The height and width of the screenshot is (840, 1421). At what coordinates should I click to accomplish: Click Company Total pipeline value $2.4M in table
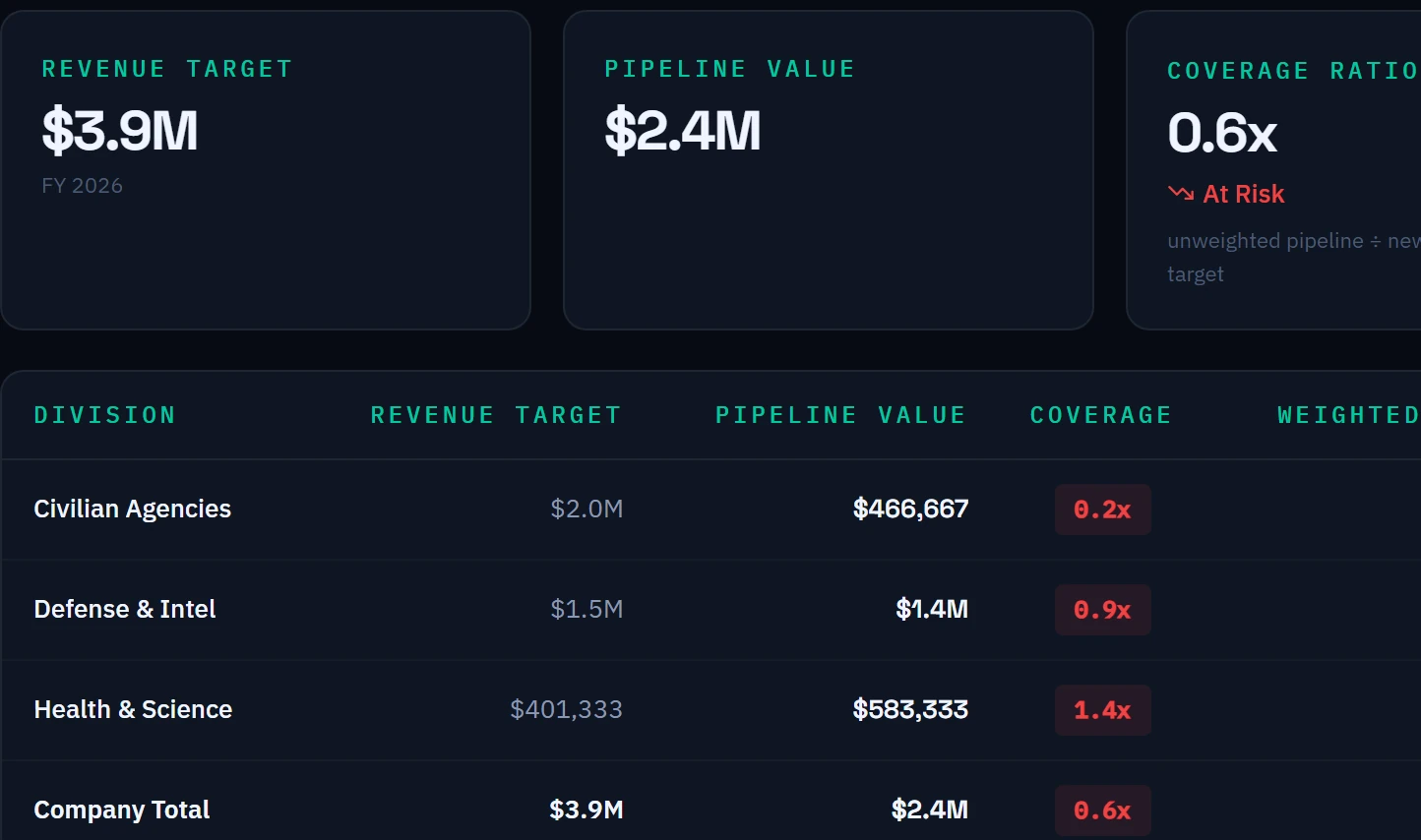tap(930, 810)
